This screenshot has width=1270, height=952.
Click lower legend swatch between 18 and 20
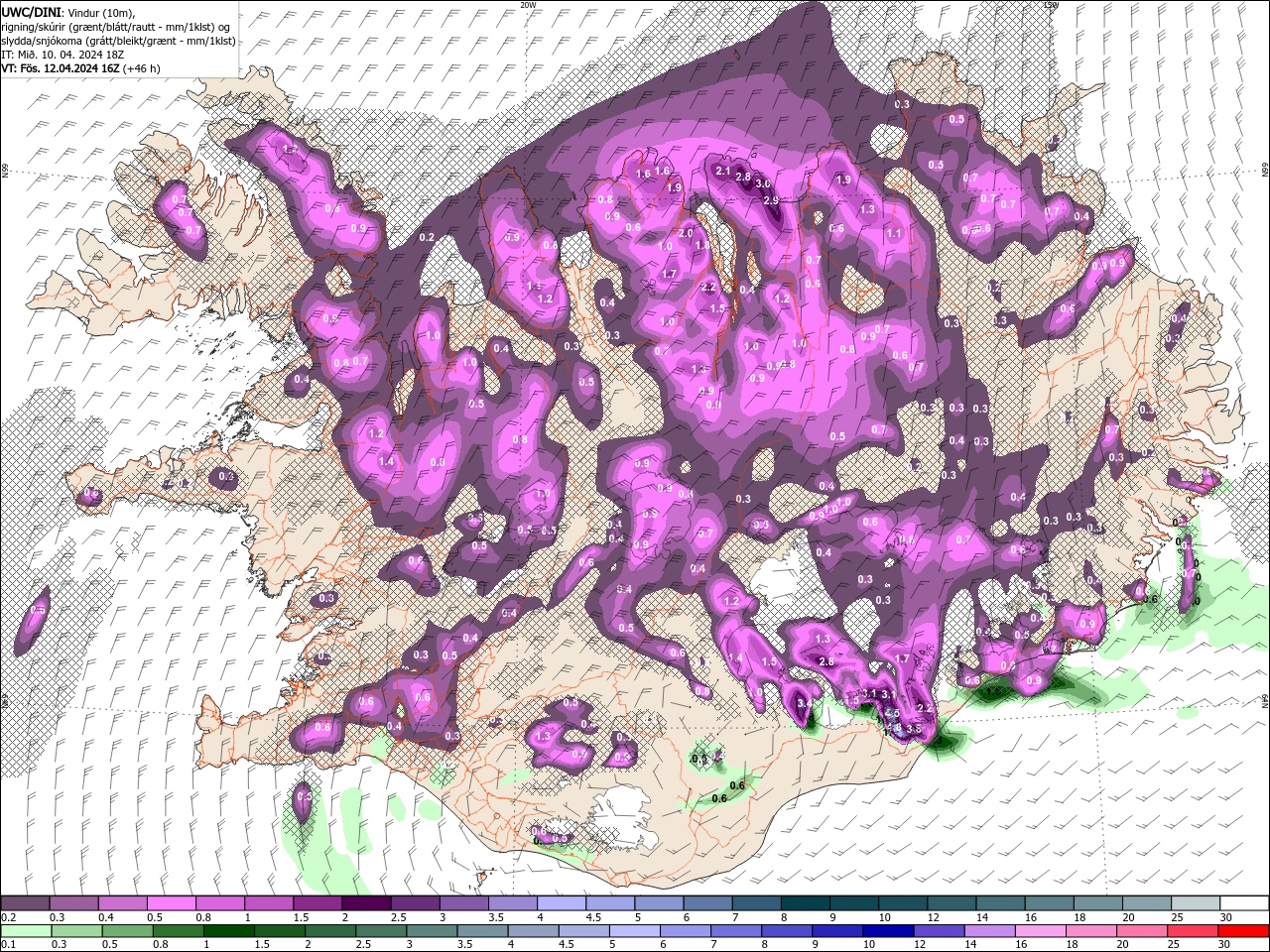pos(1091,931)
